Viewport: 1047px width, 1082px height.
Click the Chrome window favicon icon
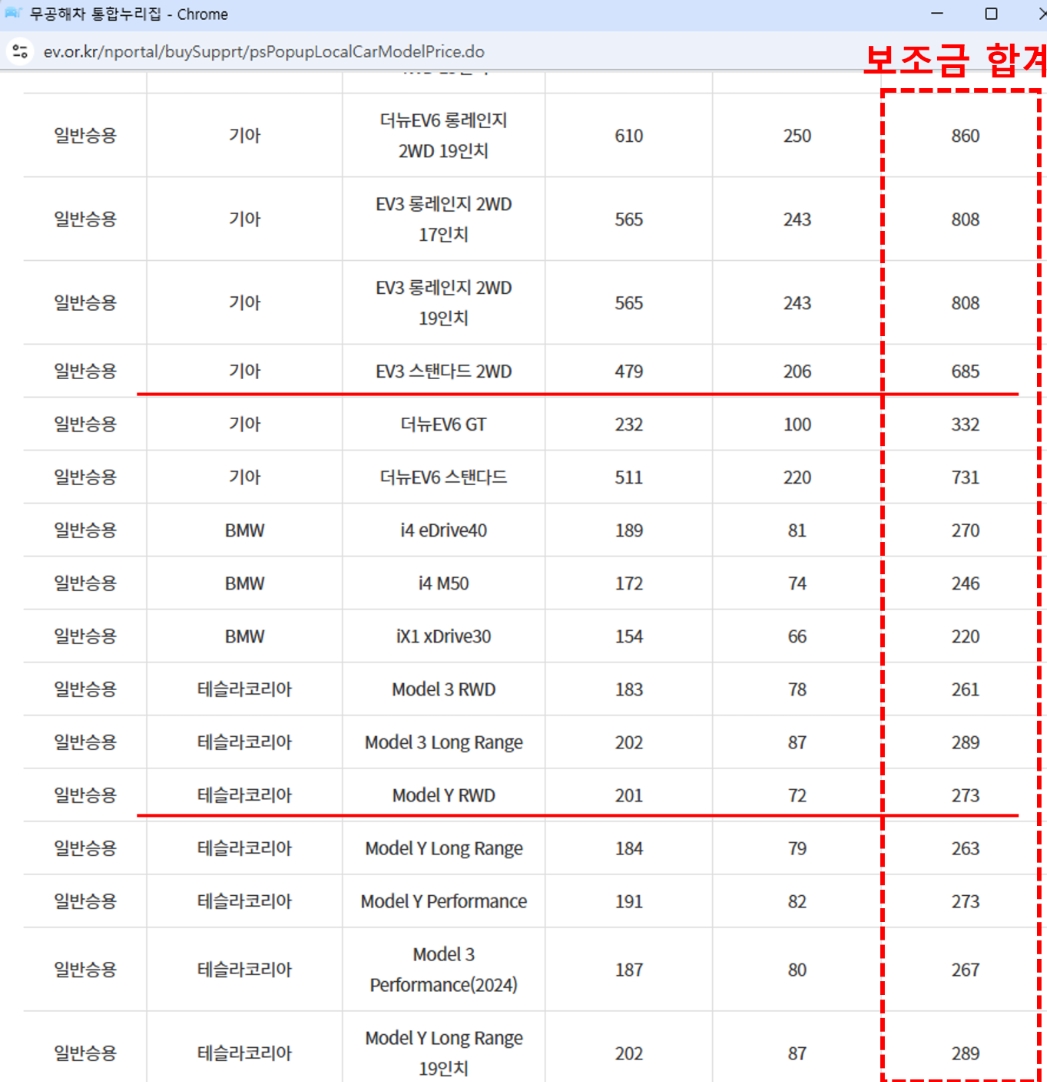(12, 14)
